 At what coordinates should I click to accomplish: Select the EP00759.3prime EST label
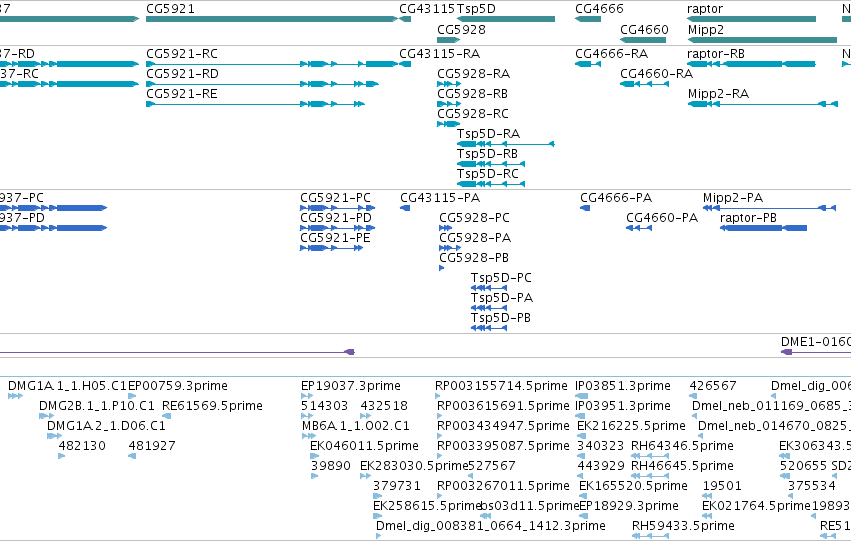[x=178, y=386]
